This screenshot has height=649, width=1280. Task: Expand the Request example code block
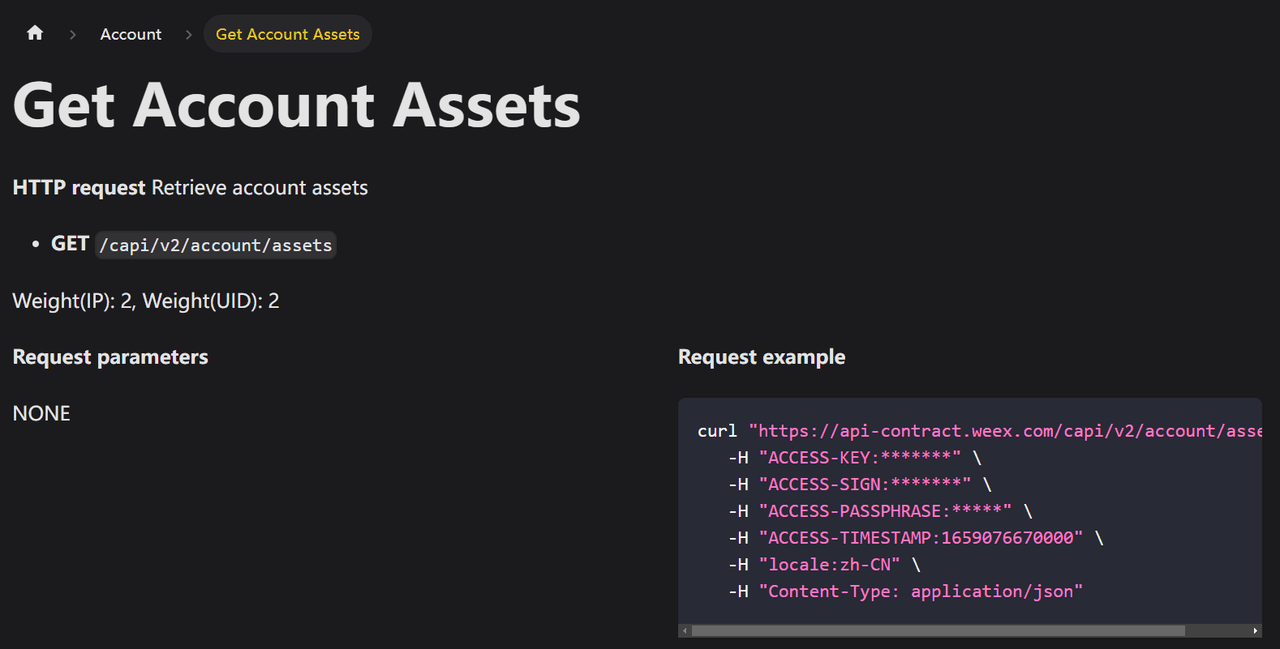tap(970, 510)
